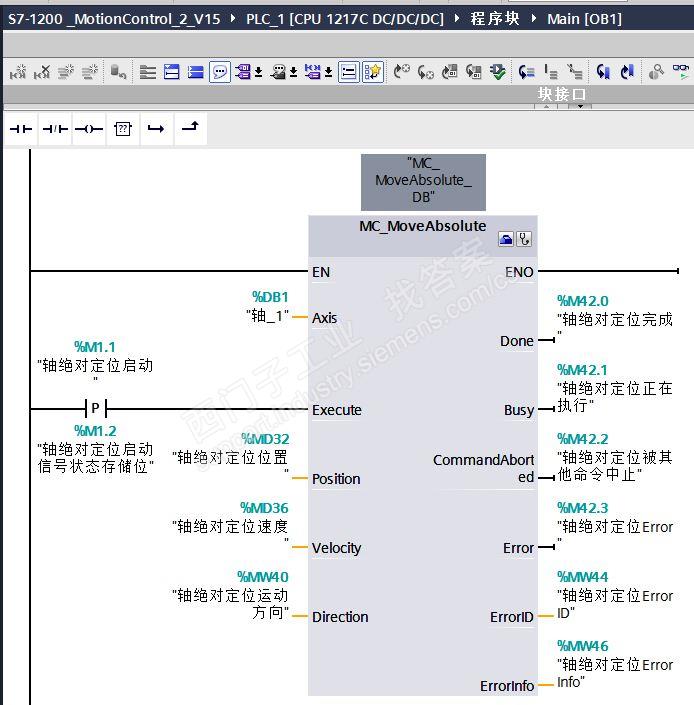Image resolution: width=694 pixels, height=705 pixels.
Task: Click navigate to specific line icon
Action: (x=526, y=72)
